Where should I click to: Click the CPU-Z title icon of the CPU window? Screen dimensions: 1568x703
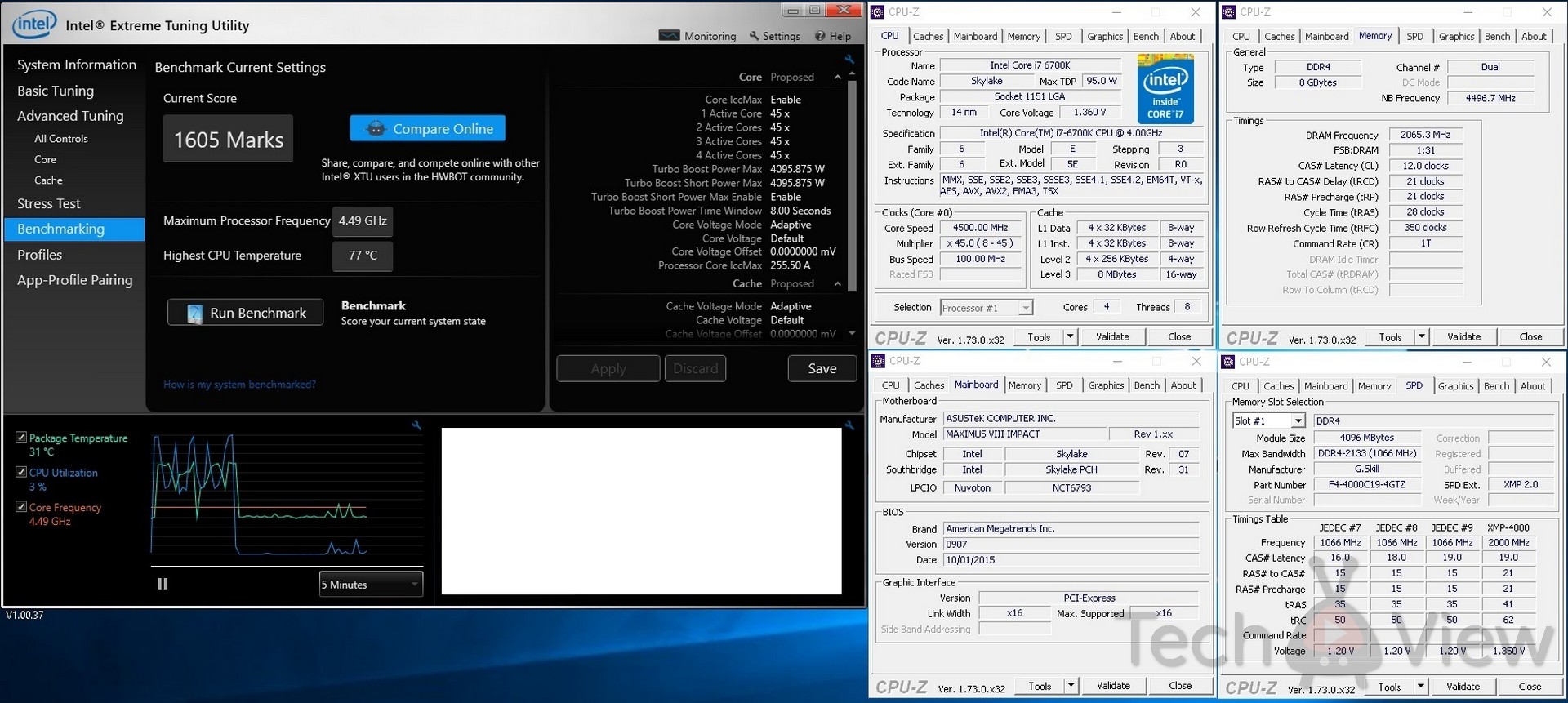point(878,11)
